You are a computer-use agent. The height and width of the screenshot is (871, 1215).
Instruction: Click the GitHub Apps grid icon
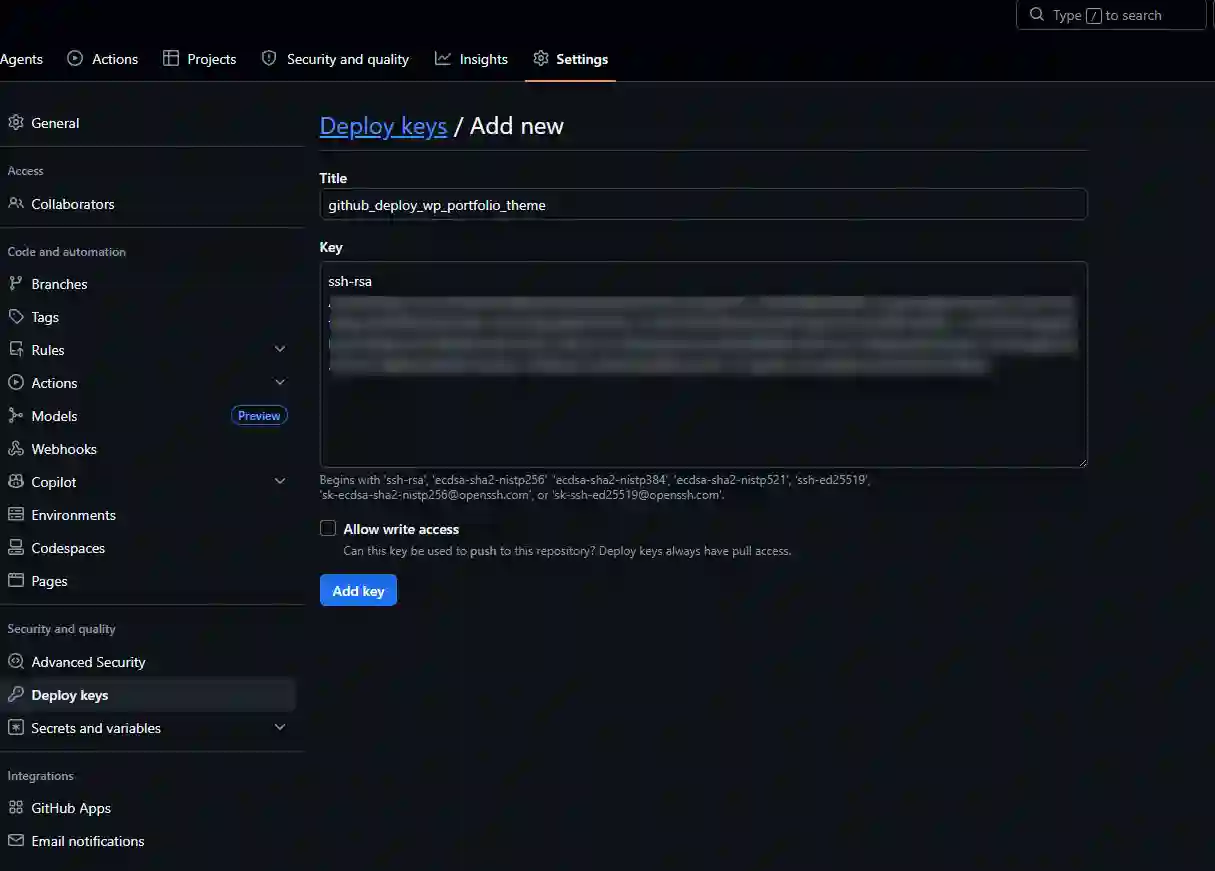[15, 808]
